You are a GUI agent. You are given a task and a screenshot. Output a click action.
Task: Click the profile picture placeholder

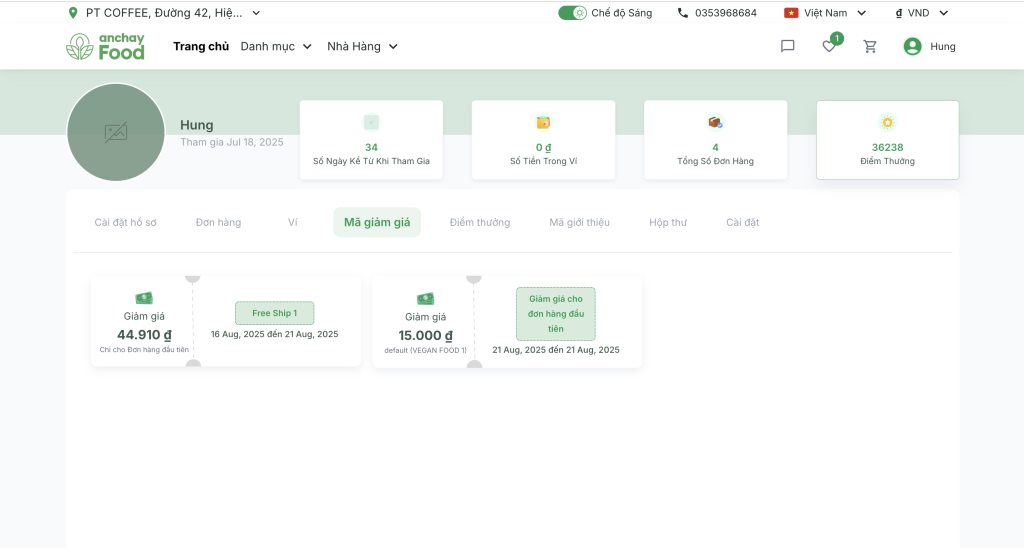pyautogui.click(x=116, y=132)
